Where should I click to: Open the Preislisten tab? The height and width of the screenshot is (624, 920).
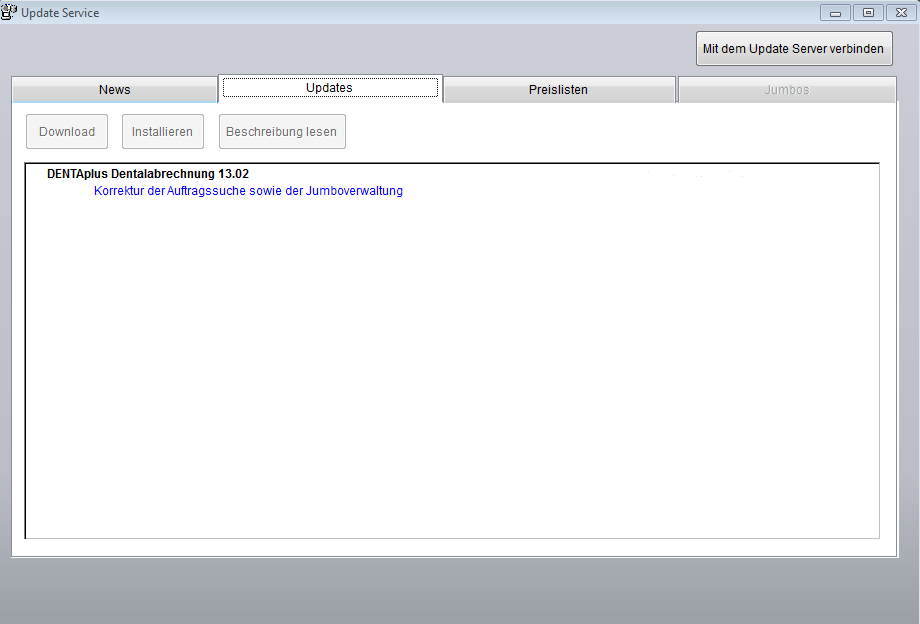(x=559, y=90)
